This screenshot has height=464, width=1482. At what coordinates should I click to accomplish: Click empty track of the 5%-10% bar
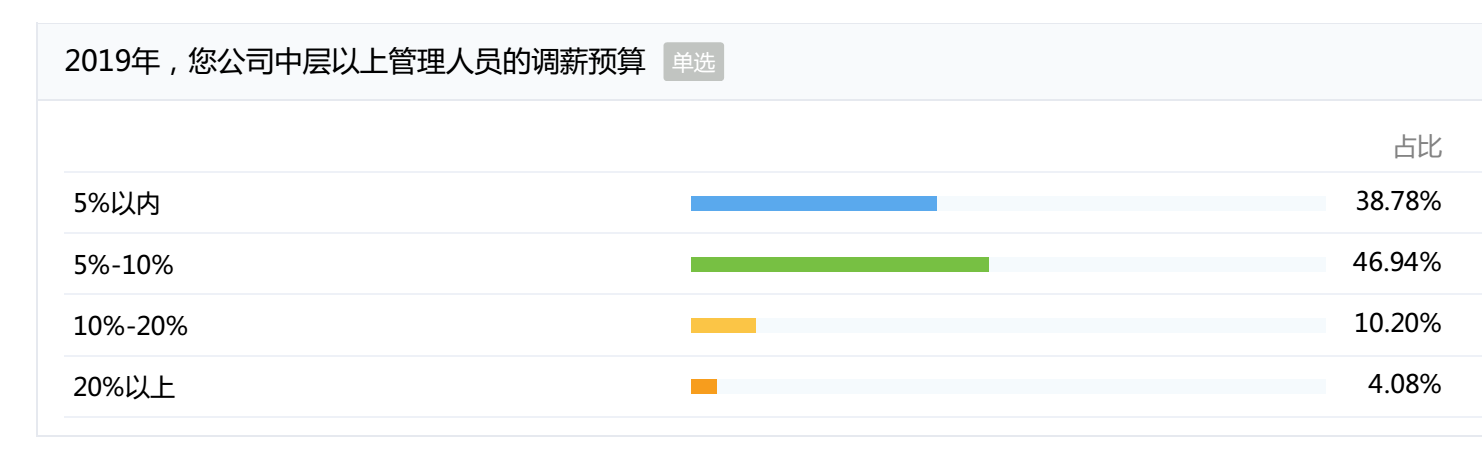tap(1157, 265)
